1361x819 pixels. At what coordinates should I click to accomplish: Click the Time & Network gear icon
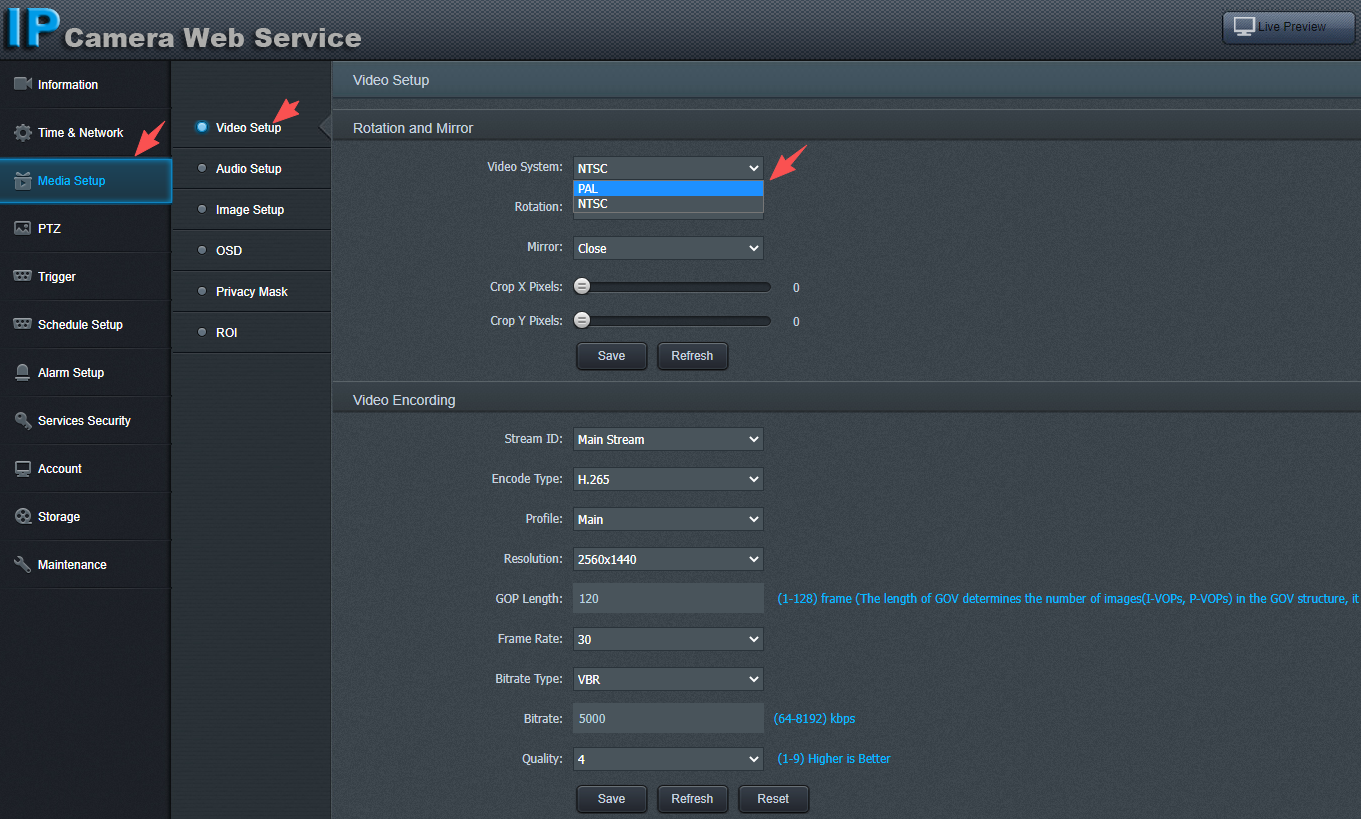(23, 132)
